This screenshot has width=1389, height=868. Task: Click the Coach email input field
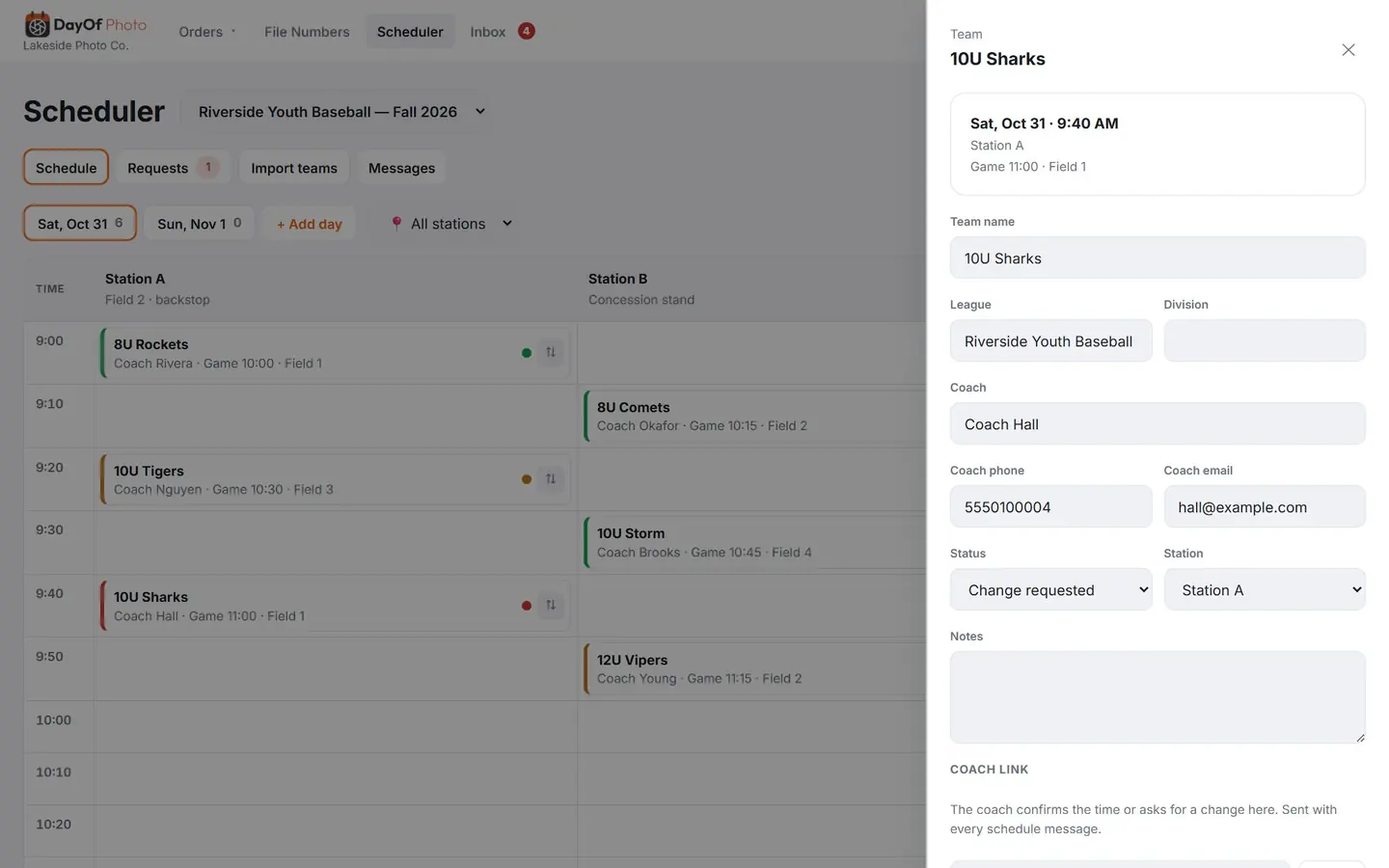click(x=1265, y=506)
